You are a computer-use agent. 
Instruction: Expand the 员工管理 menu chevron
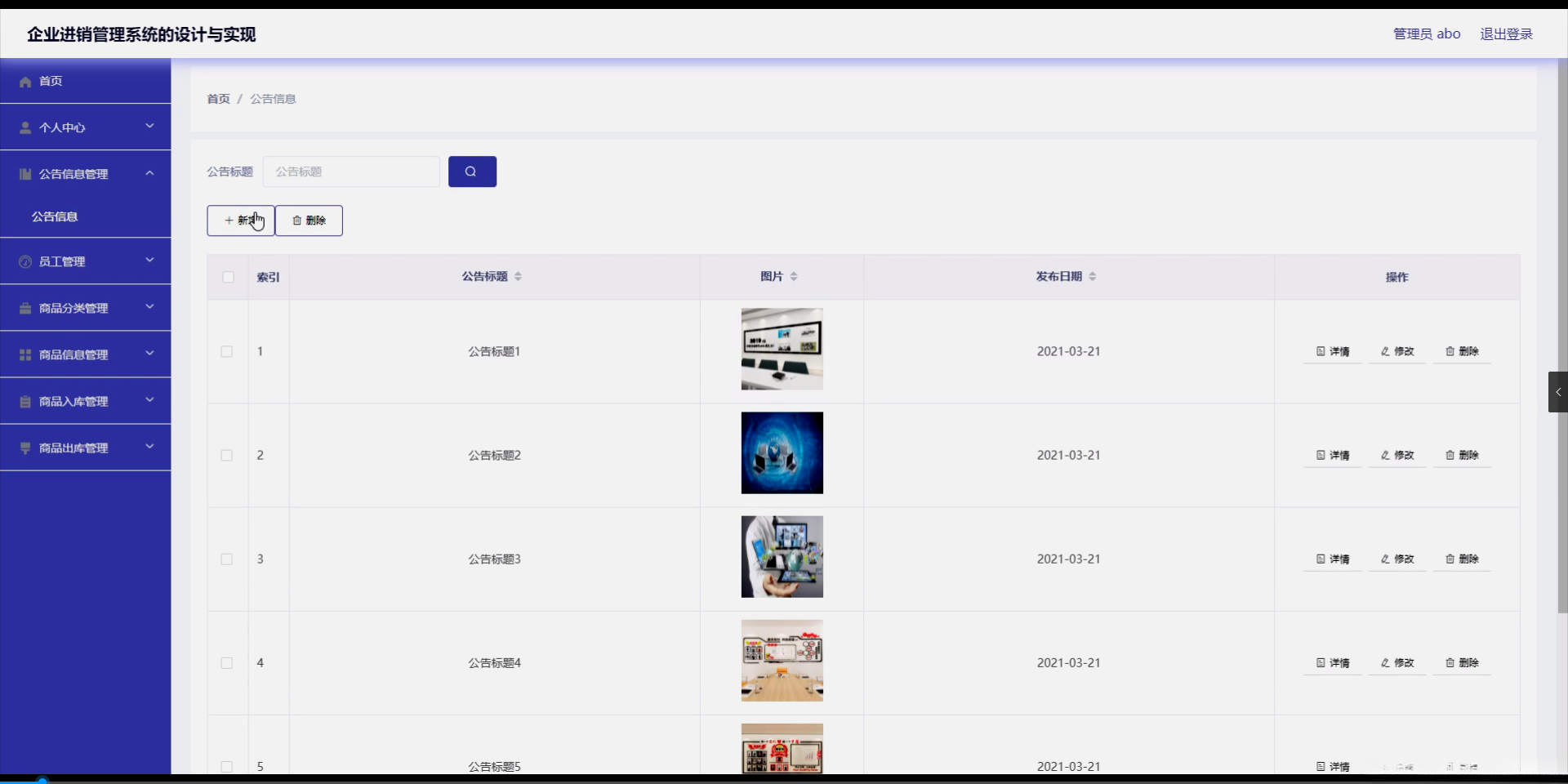(149, 260)
